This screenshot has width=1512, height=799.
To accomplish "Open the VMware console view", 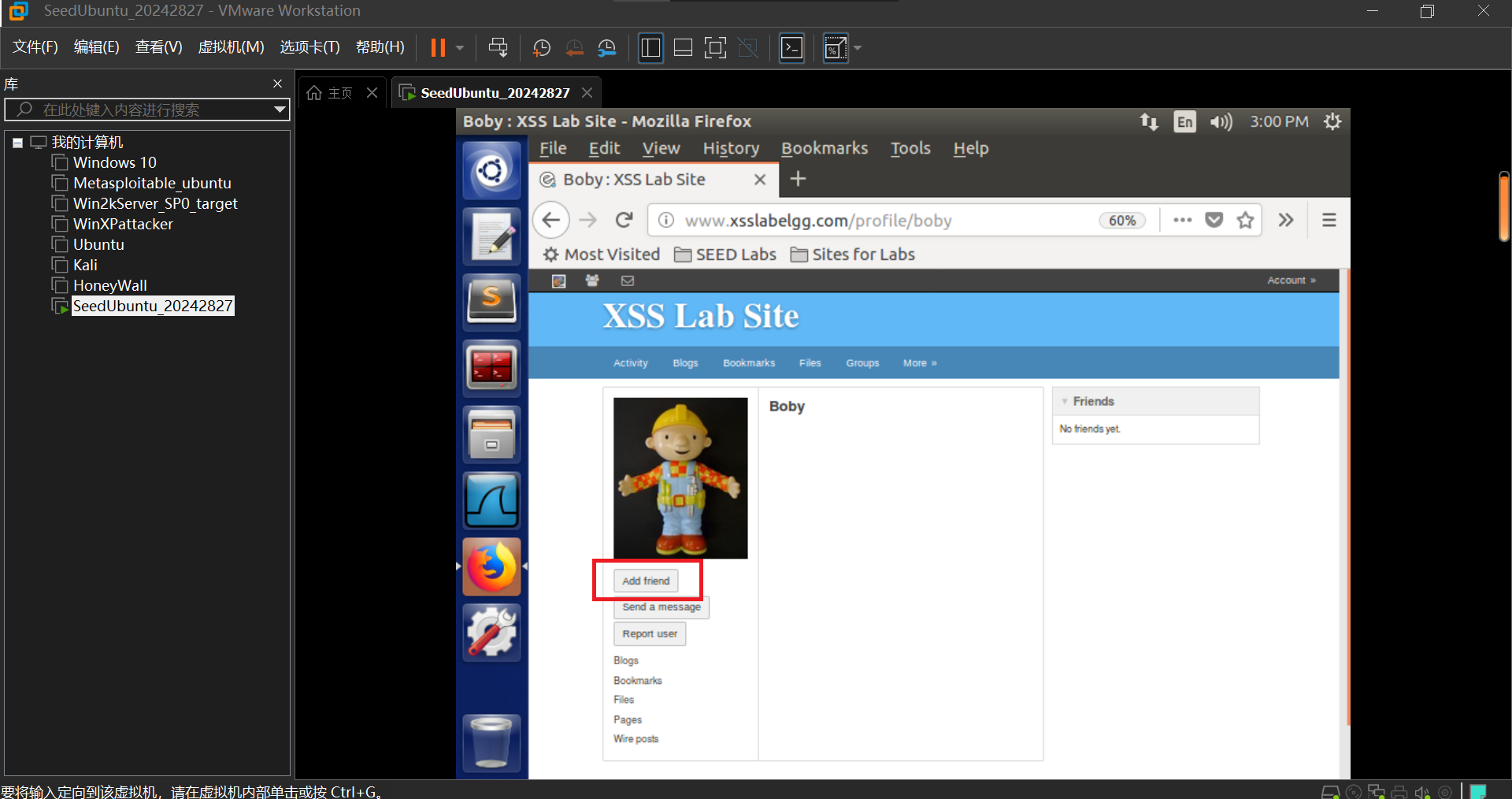I will (791, 48).
